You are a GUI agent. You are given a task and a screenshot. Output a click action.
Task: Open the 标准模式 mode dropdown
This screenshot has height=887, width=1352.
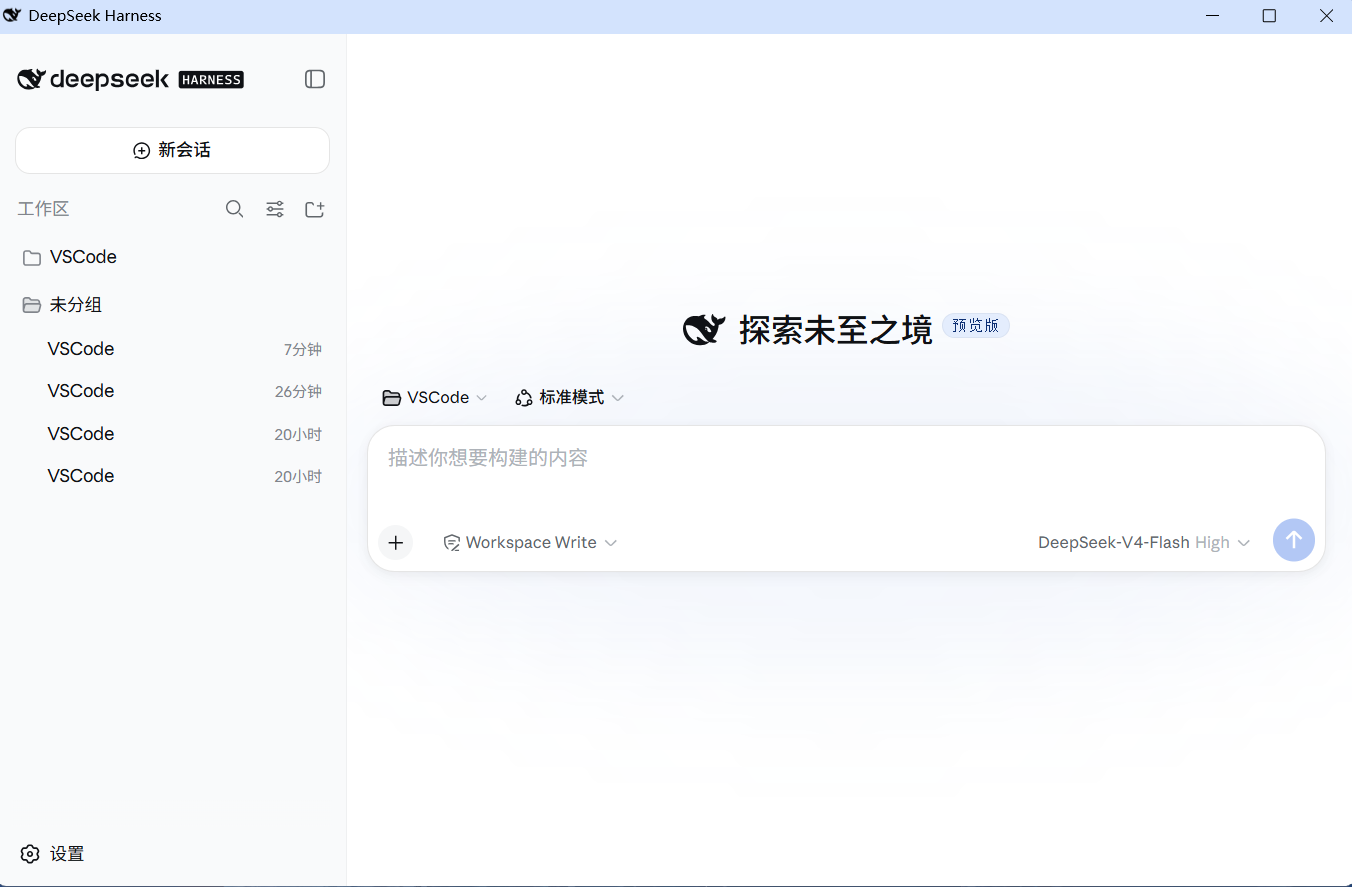click(x=570, y=398)
